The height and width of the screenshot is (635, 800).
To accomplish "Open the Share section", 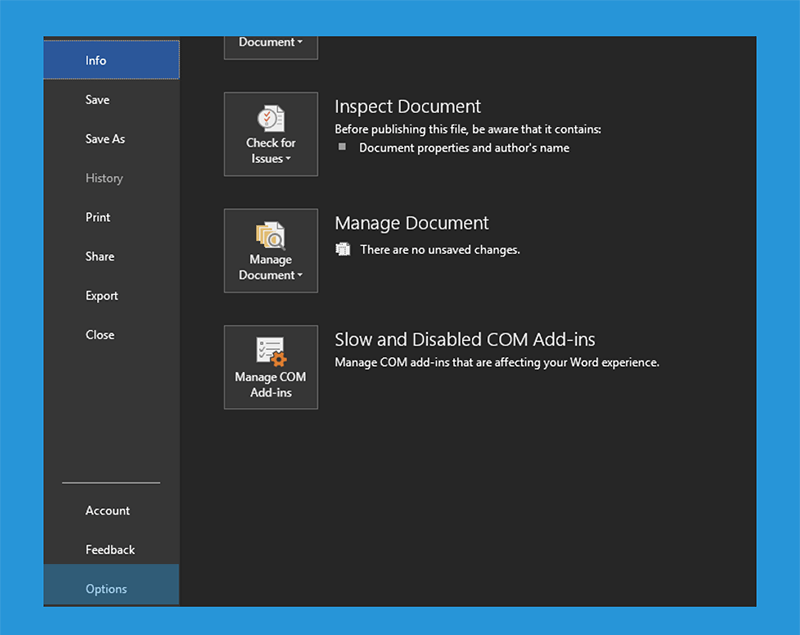I will point(111,257).
